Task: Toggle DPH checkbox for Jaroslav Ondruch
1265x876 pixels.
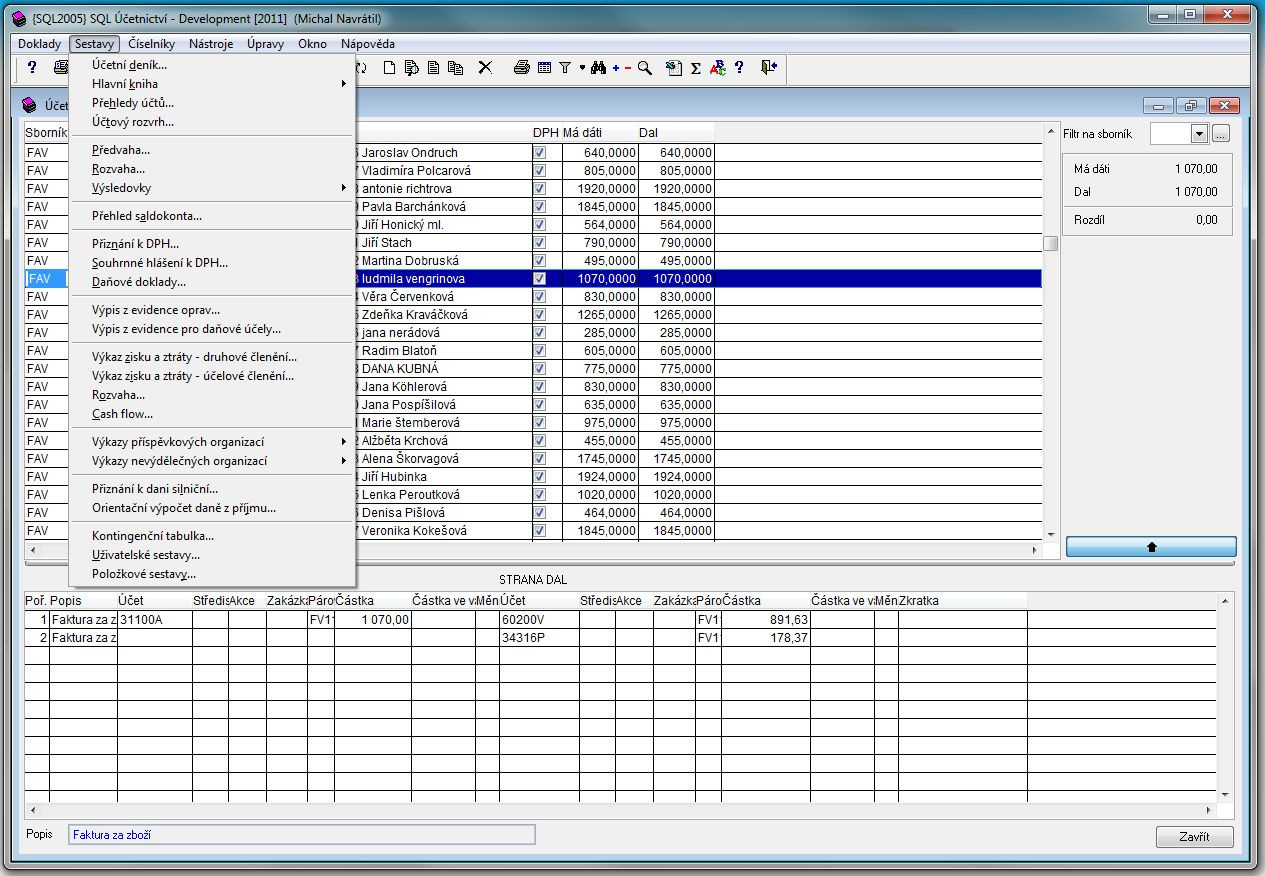Action: pyautogui.click(x=540, y=153)
